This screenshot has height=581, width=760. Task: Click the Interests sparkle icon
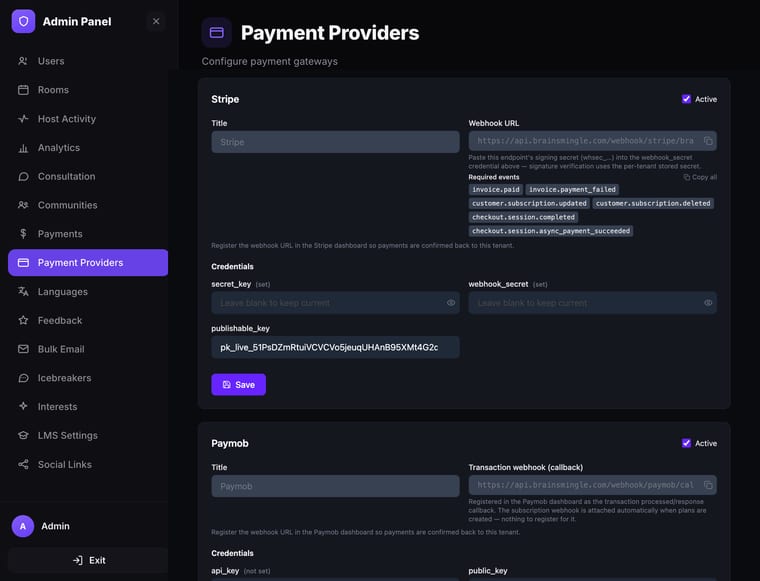[x=23, y=406]
